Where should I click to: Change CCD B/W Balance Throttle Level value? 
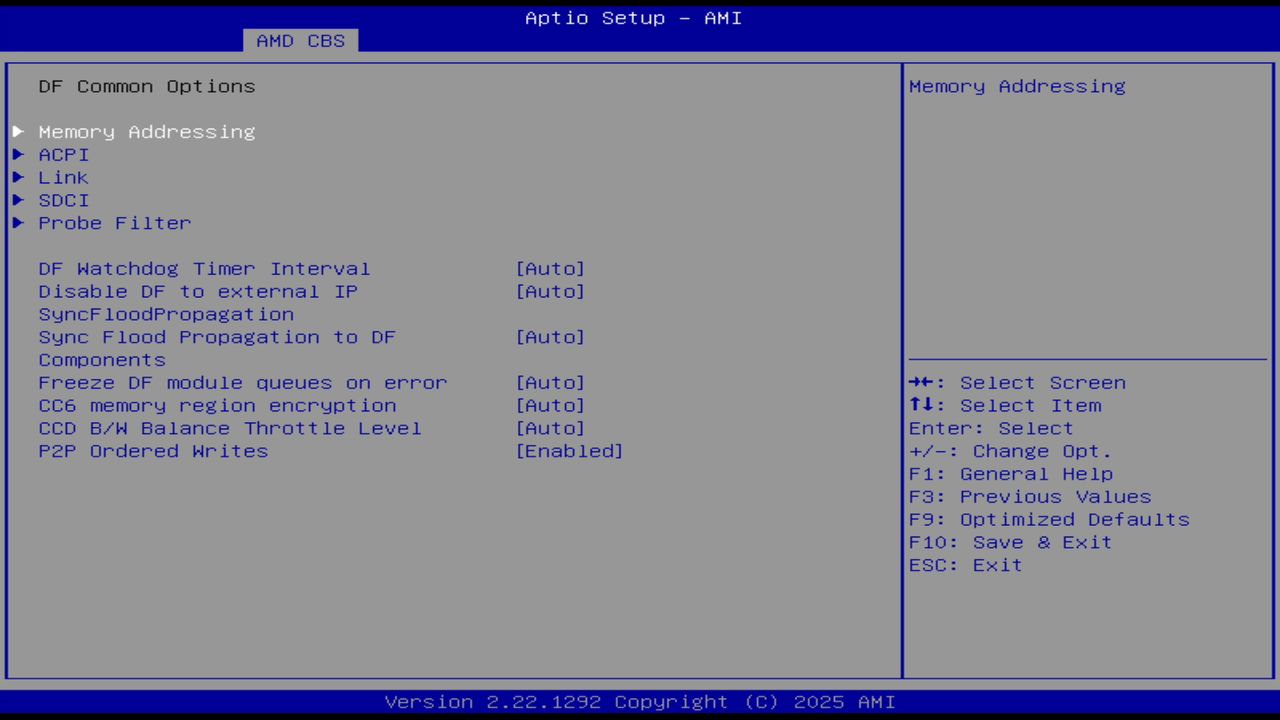click(x=550, y=429)
